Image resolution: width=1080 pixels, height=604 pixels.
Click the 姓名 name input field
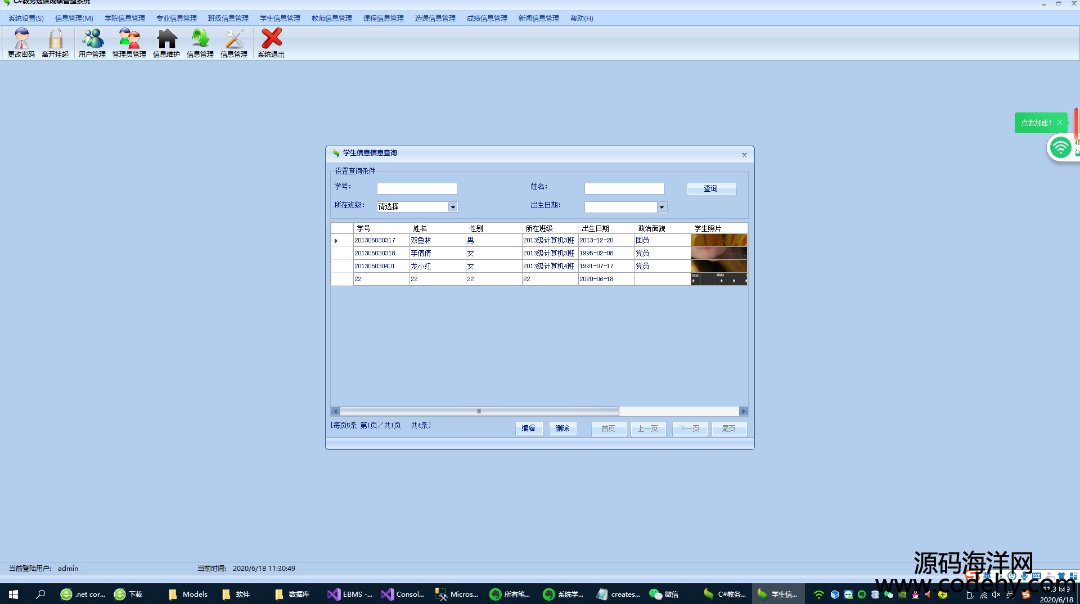(624, 188)
